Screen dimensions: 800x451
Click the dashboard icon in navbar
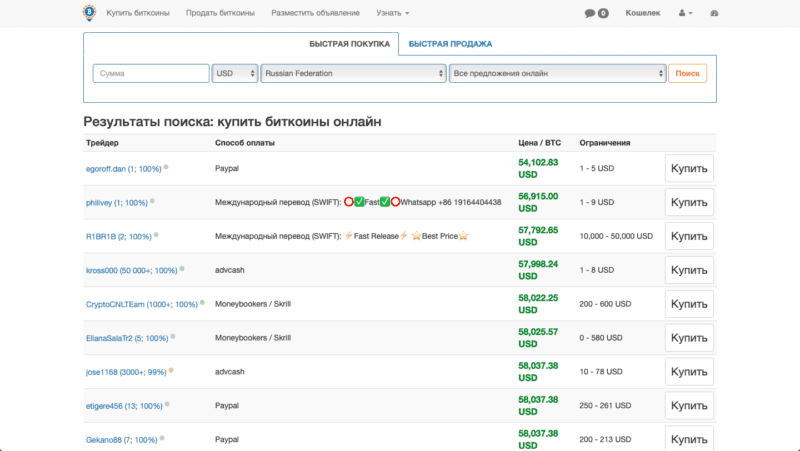pos(714,13)
